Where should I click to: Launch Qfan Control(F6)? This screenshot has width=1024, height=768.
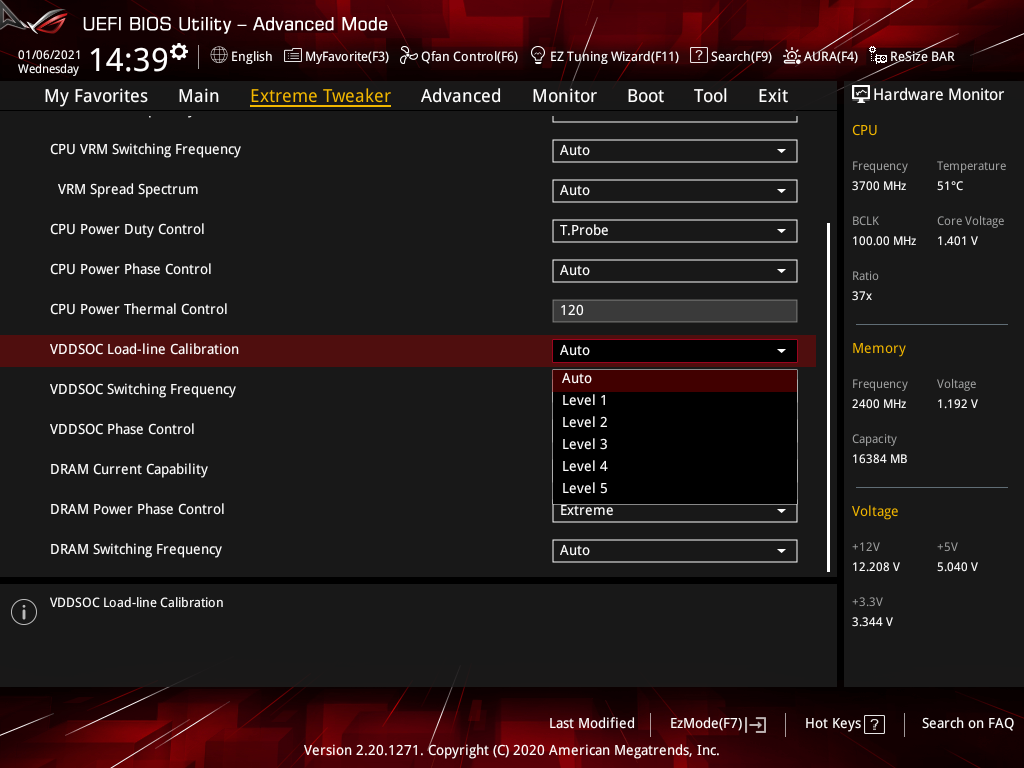coord(458,56)
